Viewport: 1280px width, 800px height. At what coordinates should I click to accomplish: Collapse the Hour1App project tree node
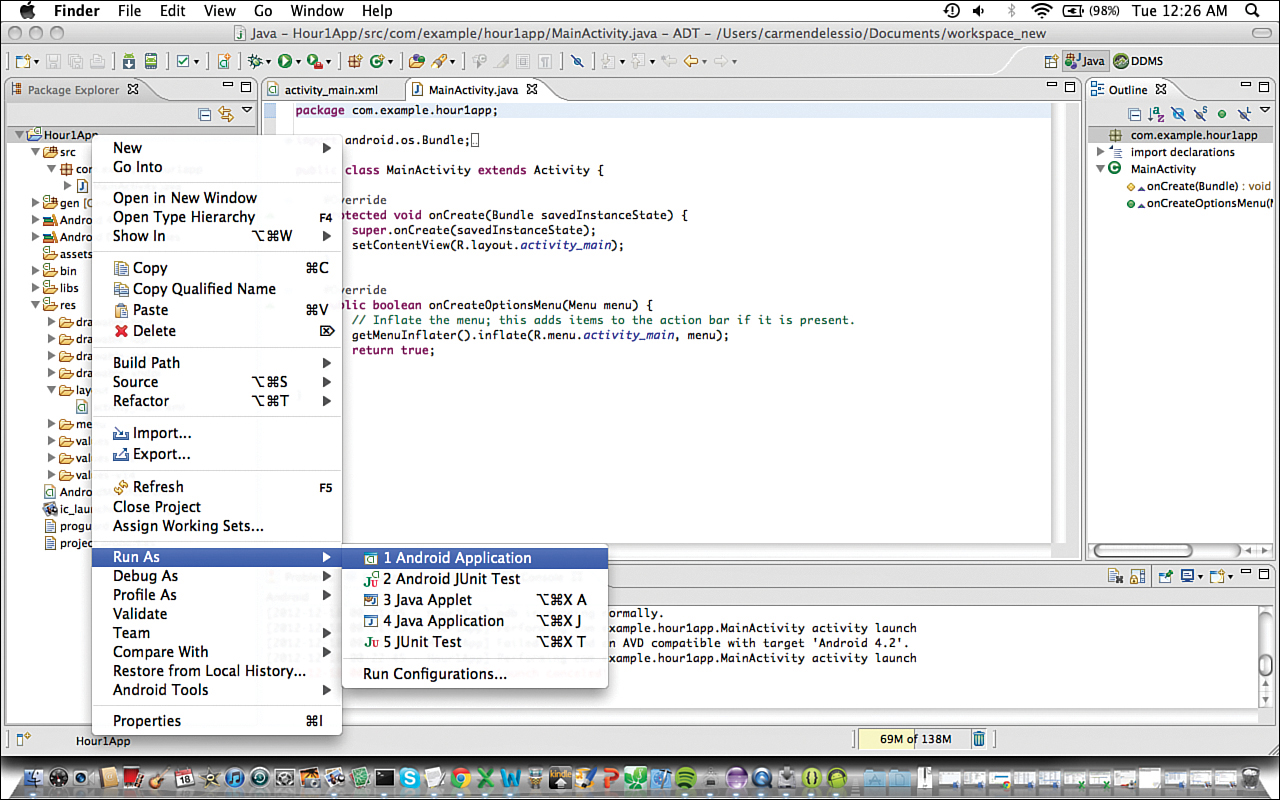click(19, 135)
